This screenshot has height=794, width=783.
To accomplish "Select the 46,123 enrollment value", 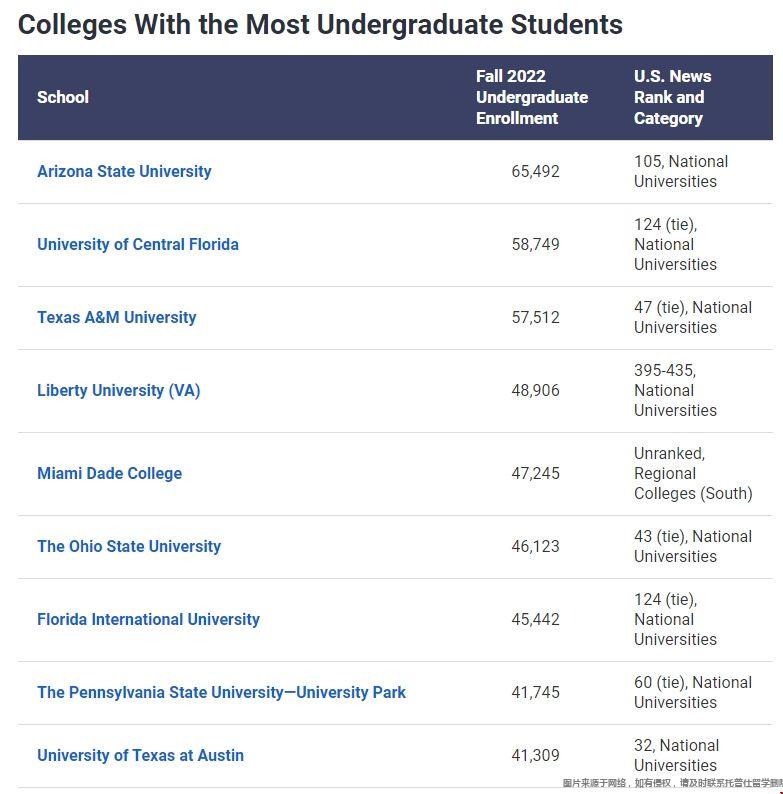I will click(535, 546).
